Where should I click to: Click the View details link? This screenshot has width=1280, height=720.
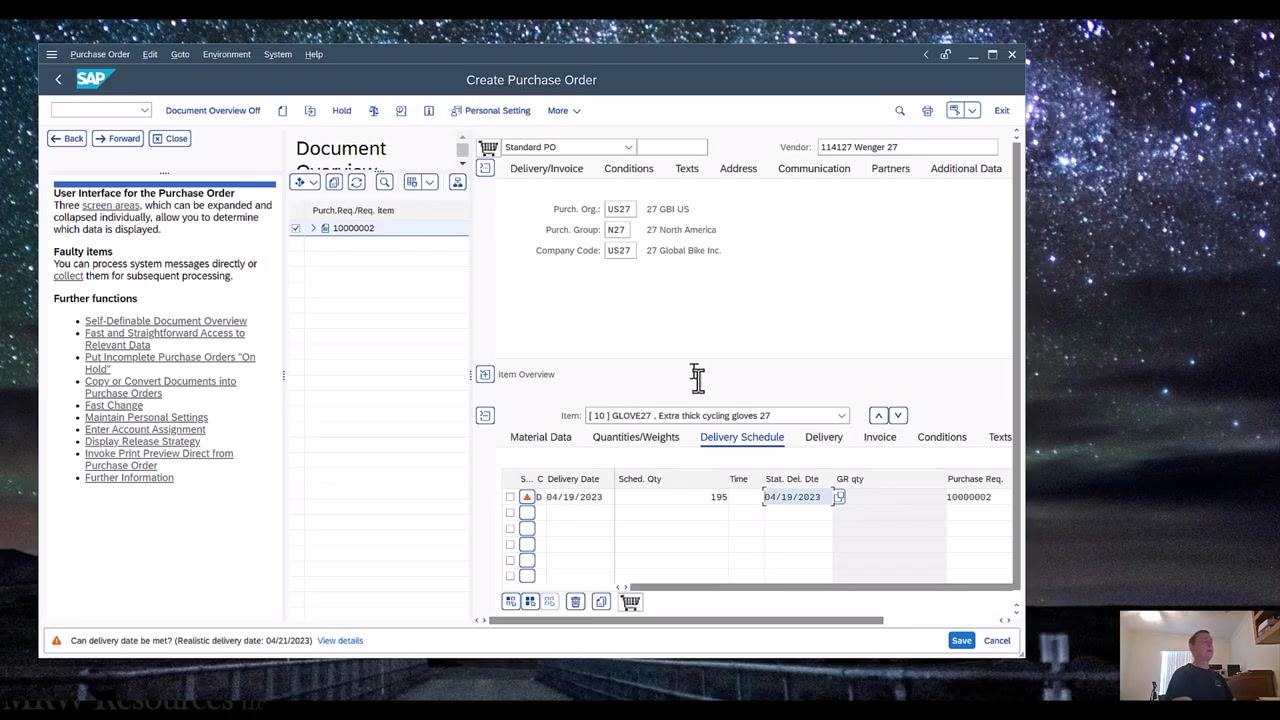(340, 640)
